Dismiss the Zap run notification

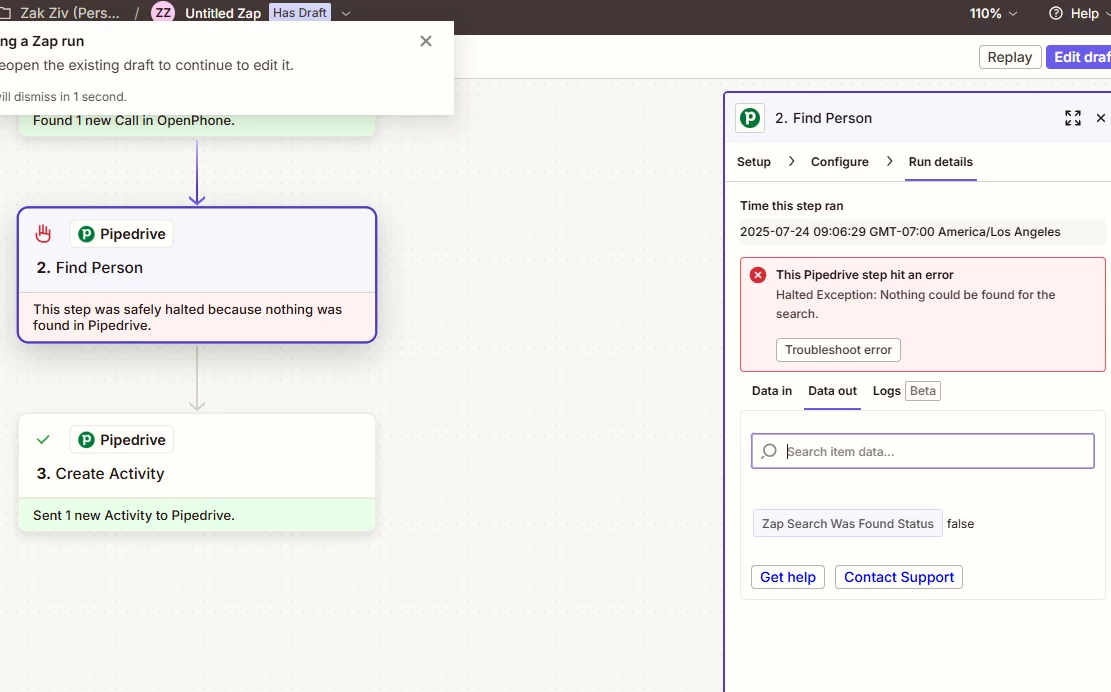pyautogui.click(x=426, y=41)
